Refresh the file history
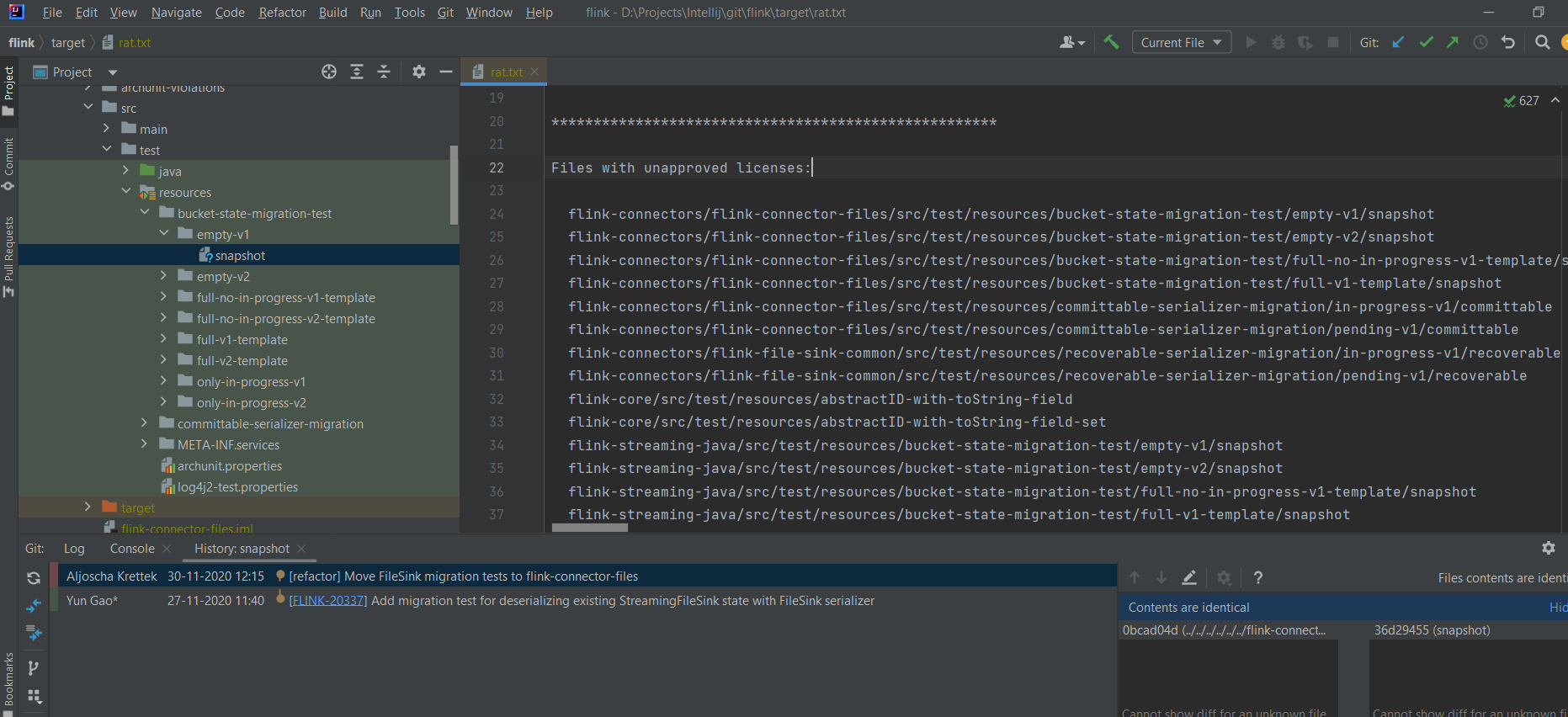 pyautogui.click(x=34, y=577)
